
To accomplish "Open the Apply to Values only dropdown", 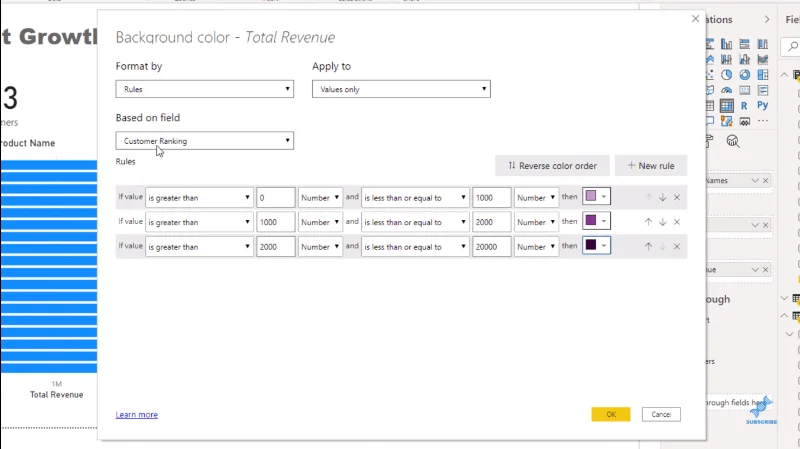I will [401, 89].
